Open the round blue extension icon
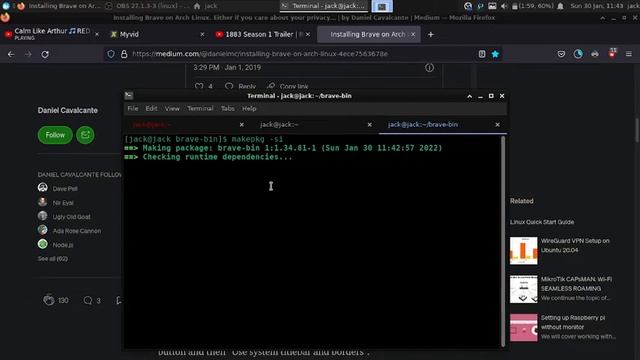This screenshot has height=360, width=640. pyautogui.click(x=578, y=54)
